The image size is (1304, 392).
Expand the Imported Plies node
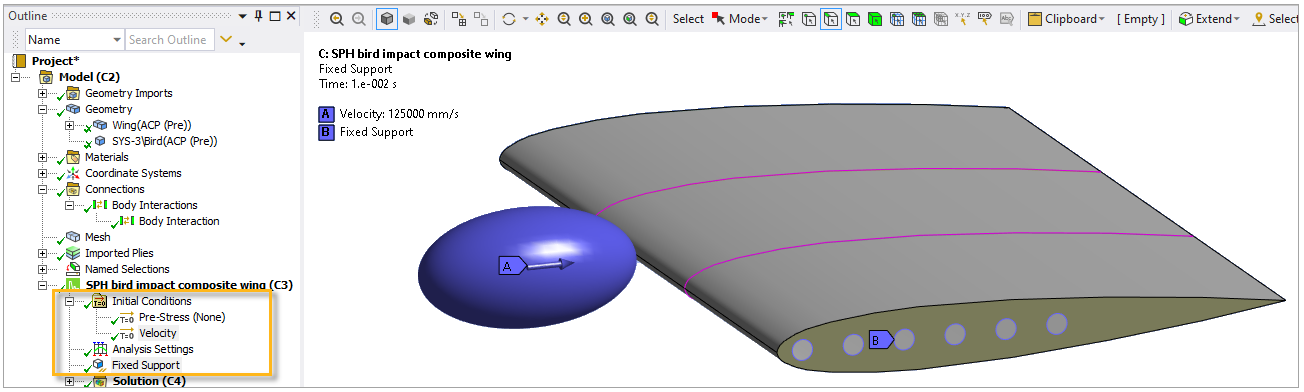[x=42, y=253]
